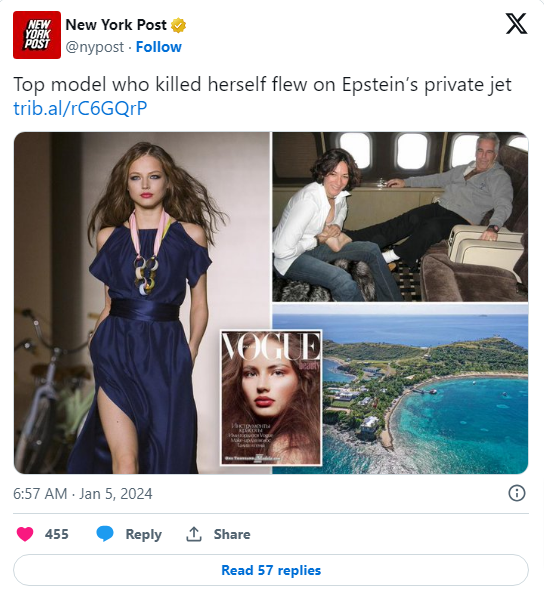Open the @nypost handle
Viewport: 544px width, 595px height.
point(94,47)
